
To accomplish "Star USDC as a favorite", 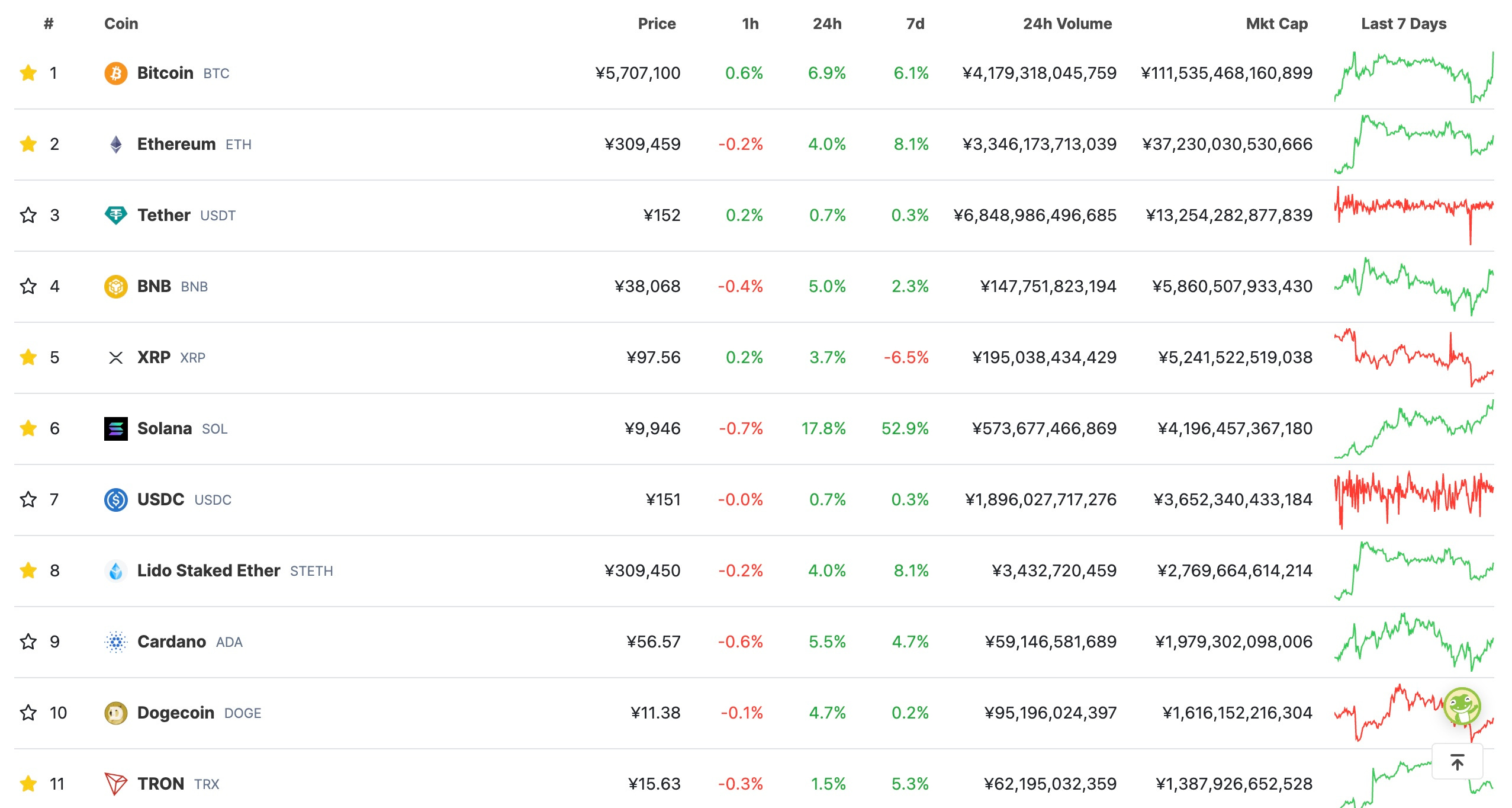I will point(28,499).
